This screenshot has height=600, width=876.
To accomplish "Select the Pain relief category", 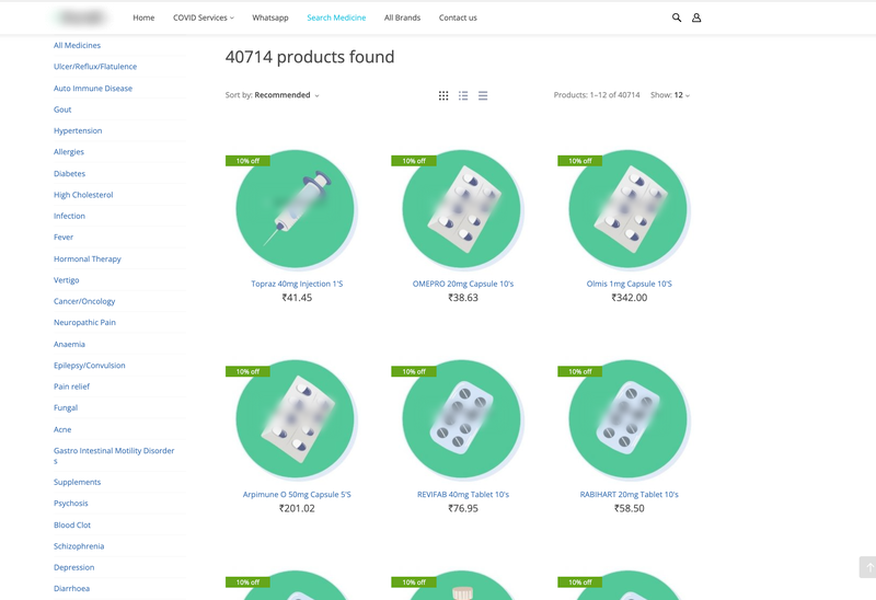I will 72,387.
